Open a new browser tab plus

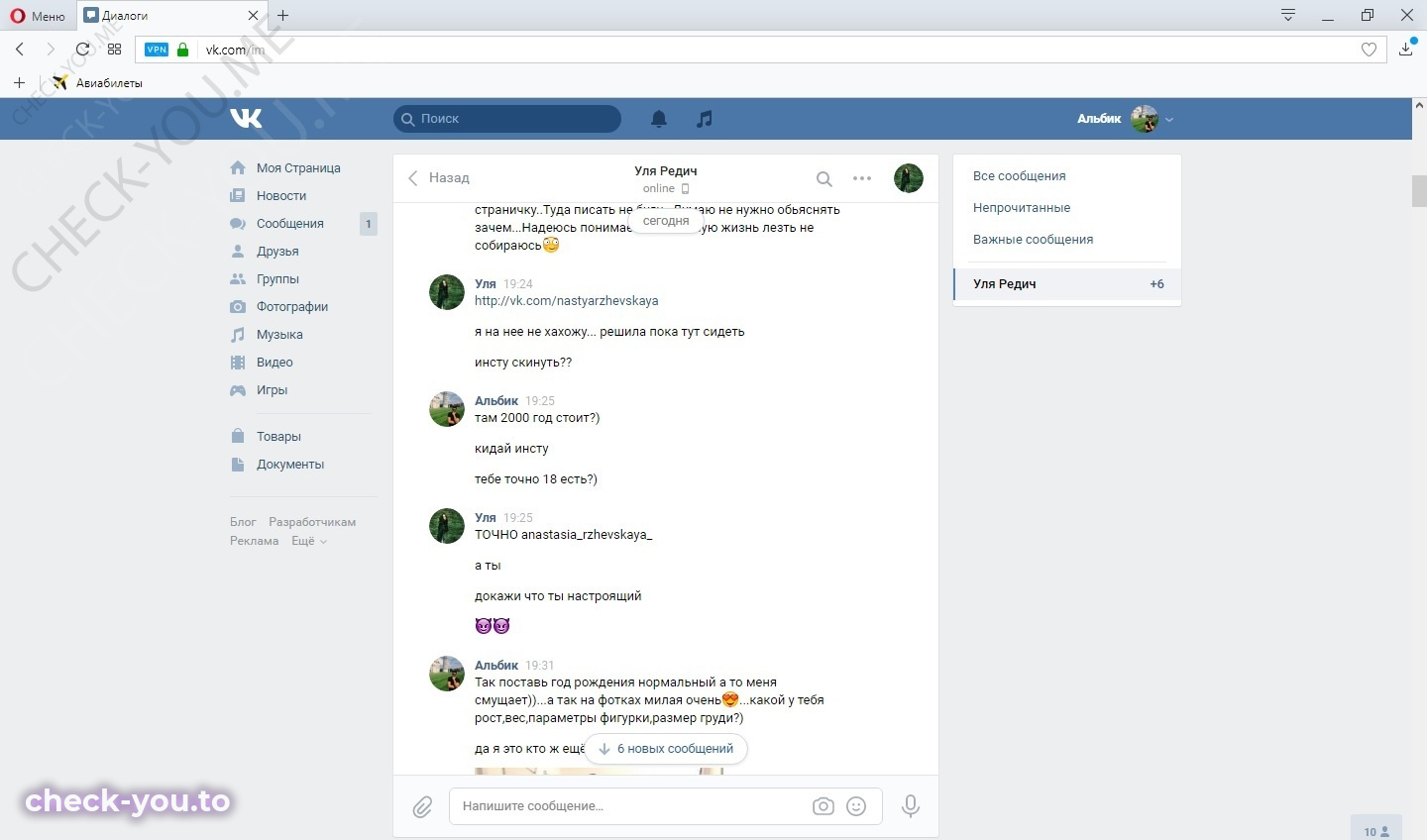coord(283,16)
